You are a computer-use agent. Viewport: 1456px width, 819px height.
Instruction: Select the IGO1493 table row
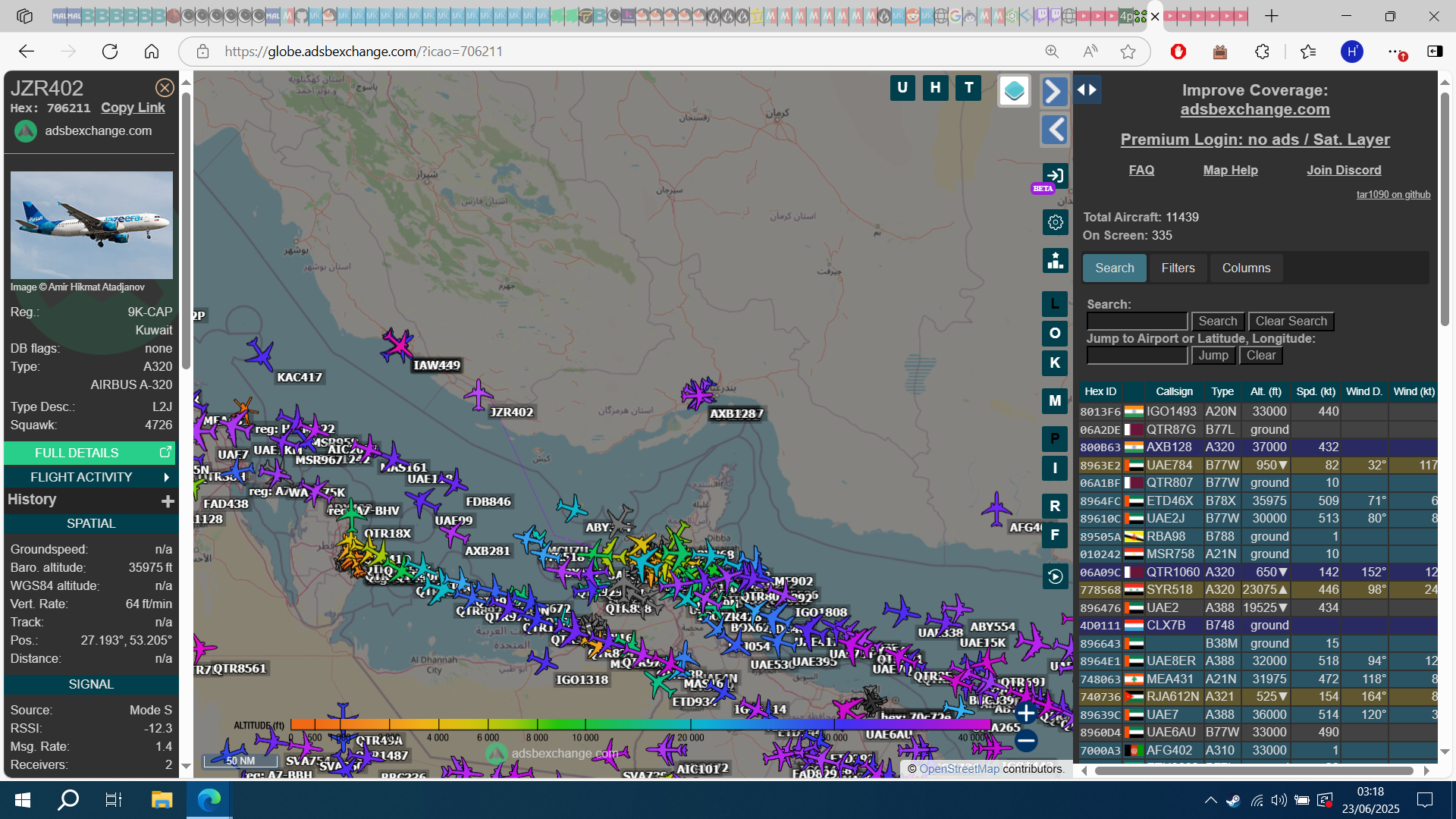click(1258, 411)
